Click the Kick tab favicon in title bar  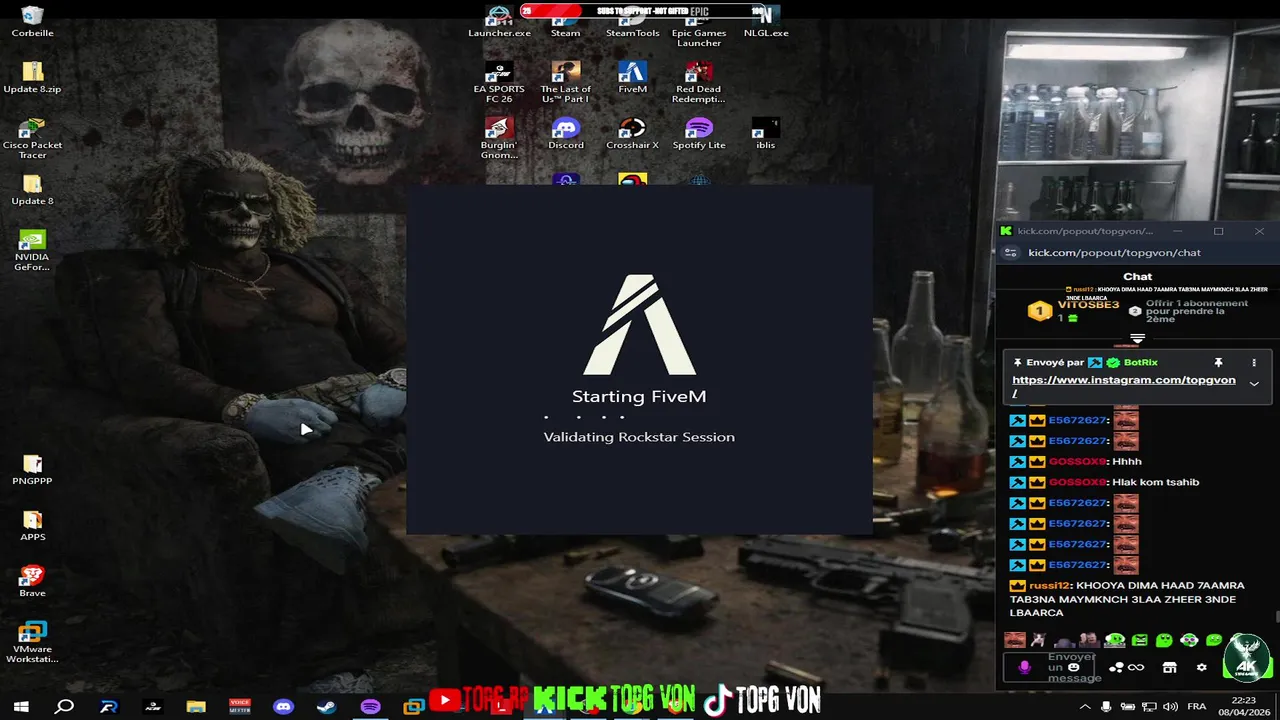[x=1006, y=231]
